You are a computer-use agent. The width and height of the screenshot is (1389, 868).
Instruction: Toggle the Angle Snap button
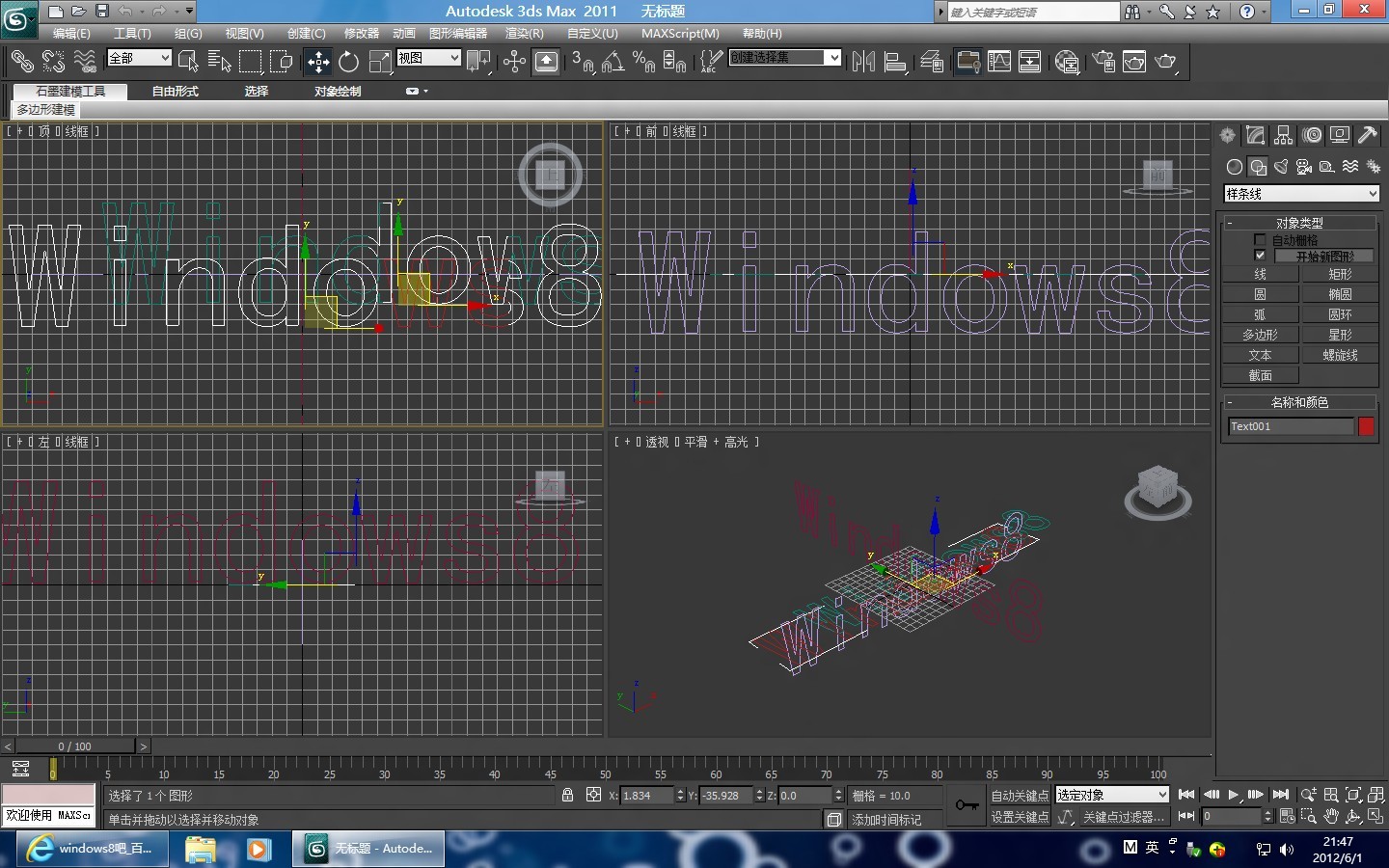(613, 62)
